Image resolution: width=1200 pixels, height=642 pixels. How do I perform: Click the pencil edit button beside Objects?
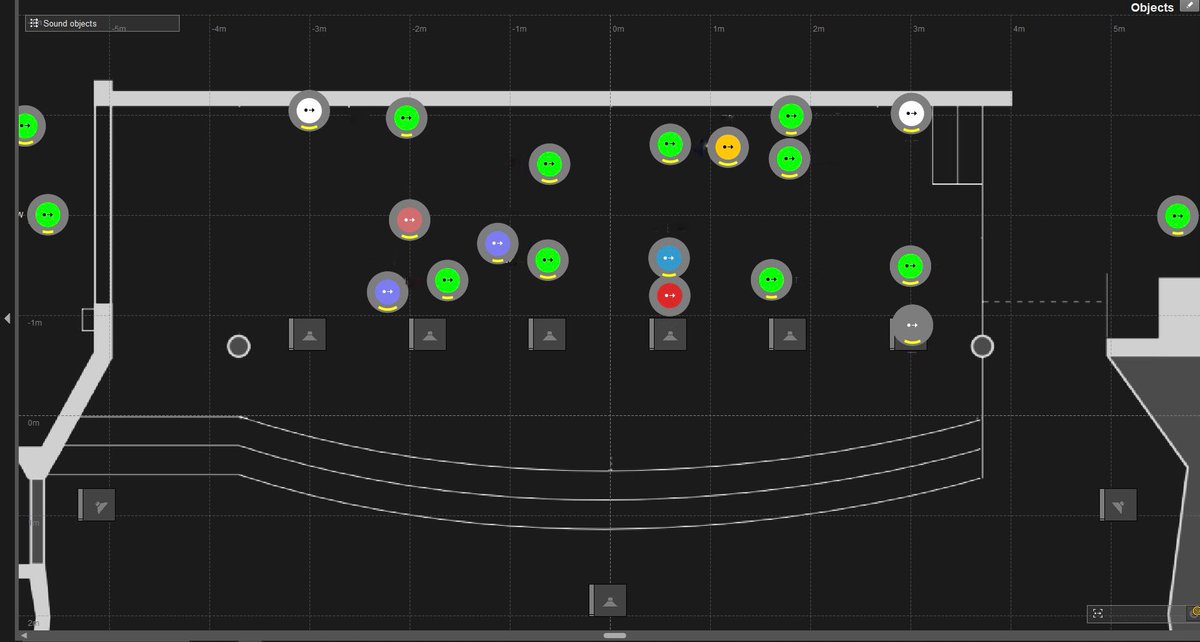[x=1188, y=6]
